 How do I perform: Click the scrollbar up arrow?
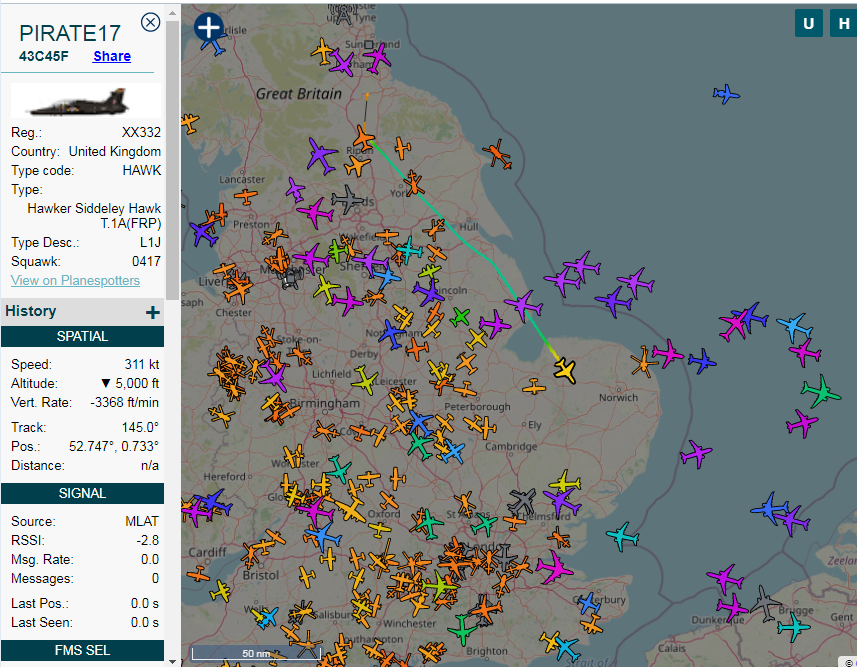pos(173,13)
